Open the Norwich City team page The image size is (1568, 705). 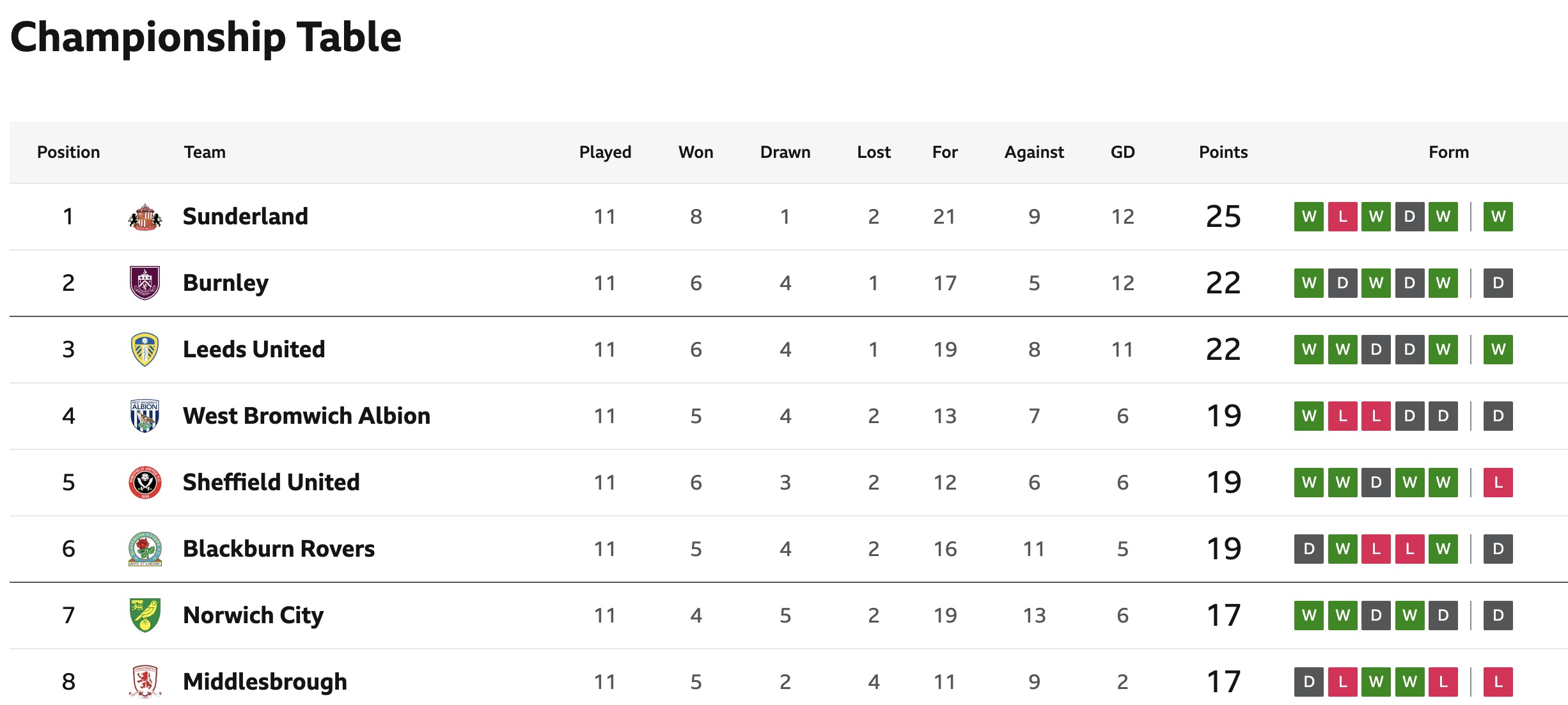[253, 616]
